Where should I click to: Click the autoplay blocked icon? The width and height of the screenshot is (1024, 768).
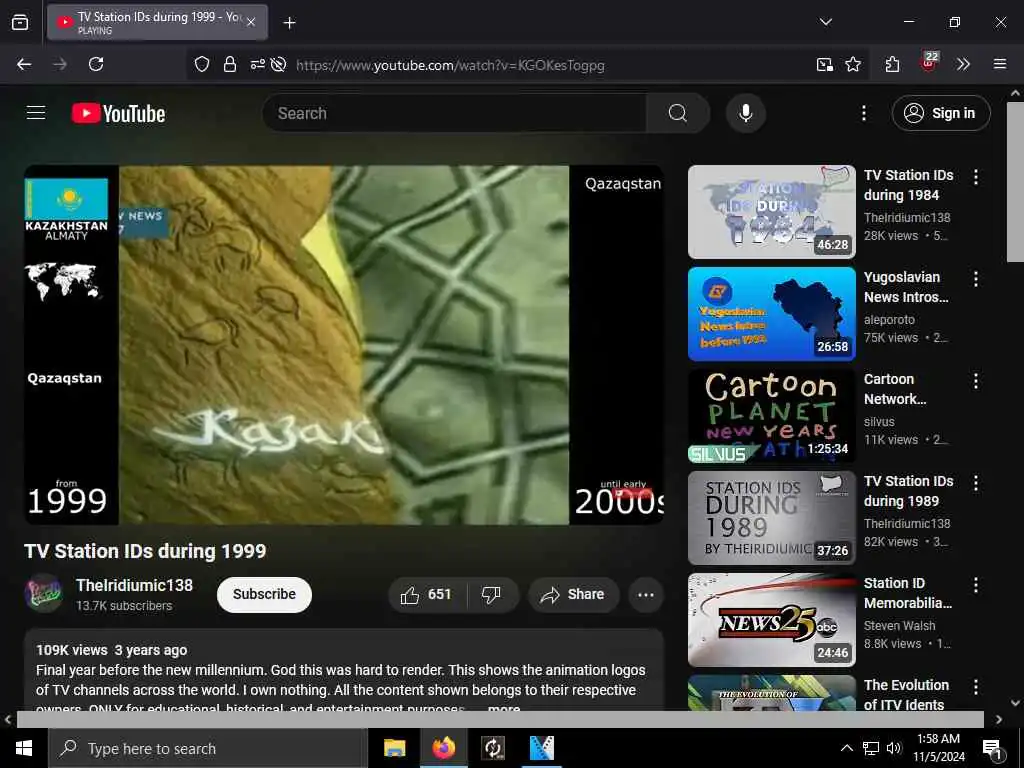(x=278, y=65)
